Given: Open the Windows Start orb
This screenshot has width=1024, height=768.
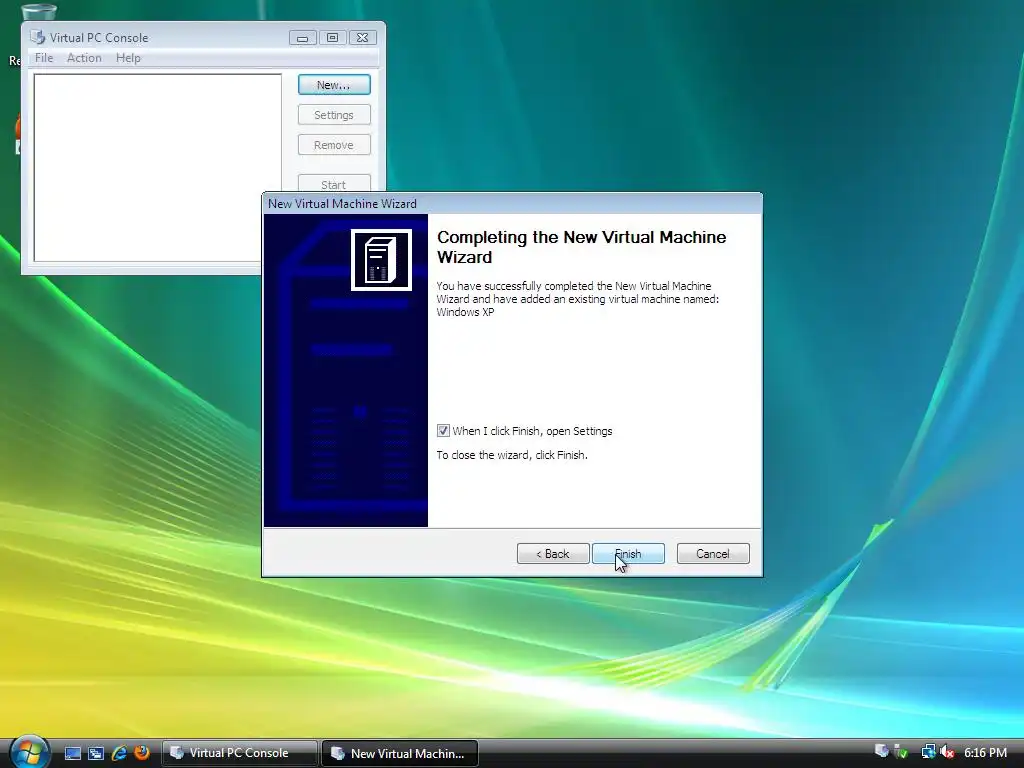Looking at the screenshot, I should [x=29, y=752].
